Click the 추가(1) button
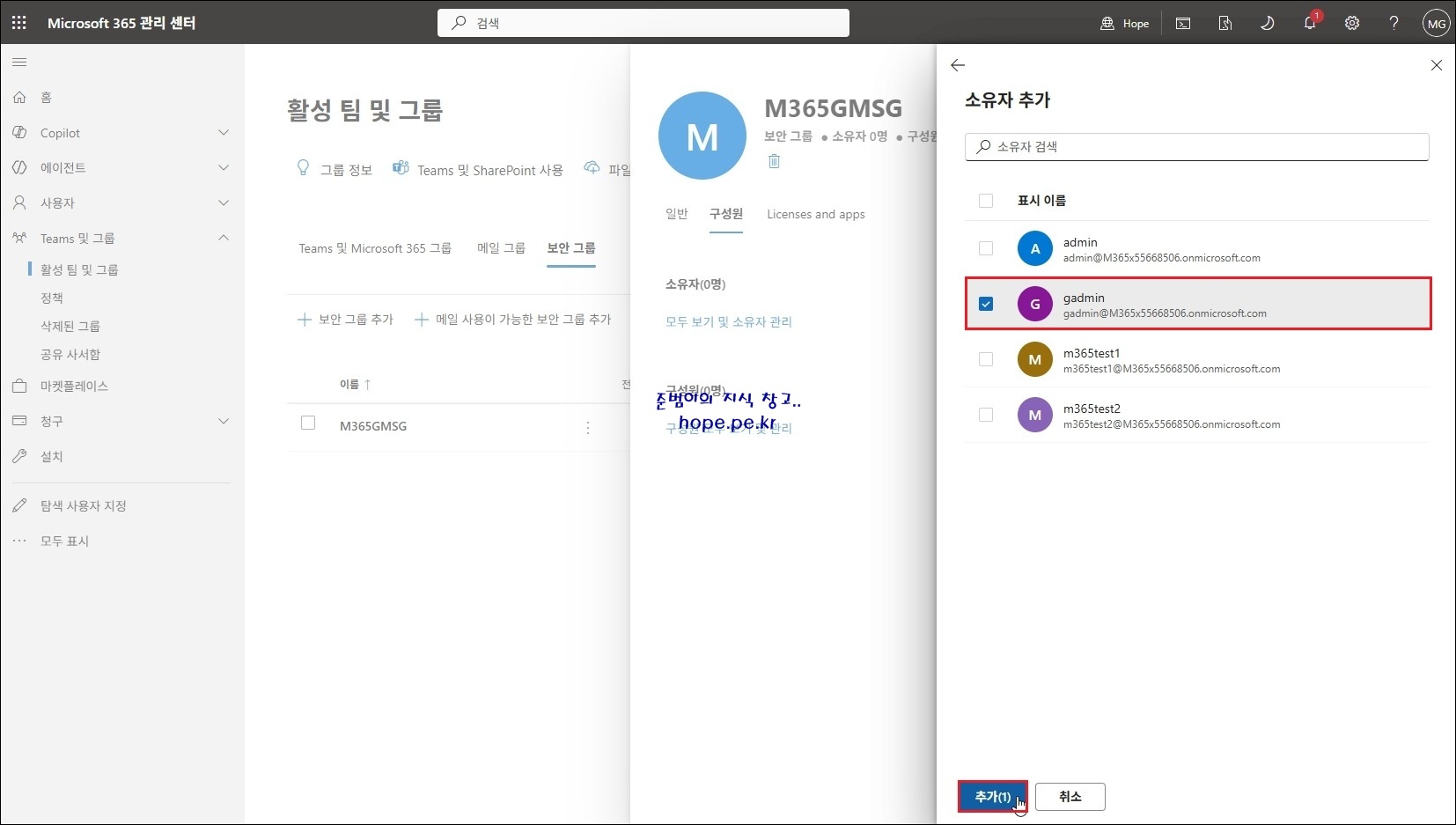This screenshot has height=825, width=1456. tap(993, 797)
